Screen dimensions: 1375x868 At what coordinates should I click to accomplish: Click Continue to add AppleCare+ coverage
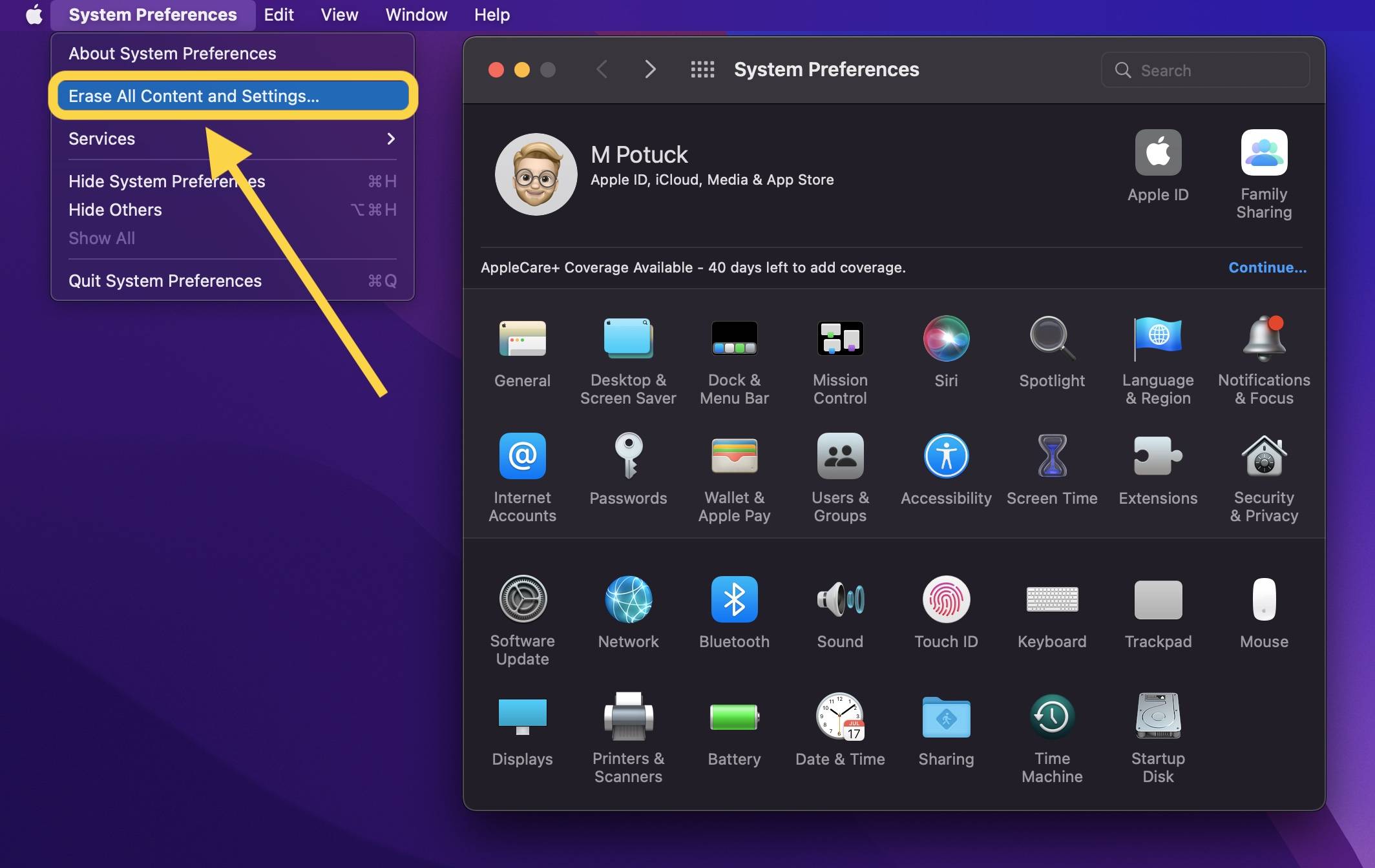tap(1267, 267)
